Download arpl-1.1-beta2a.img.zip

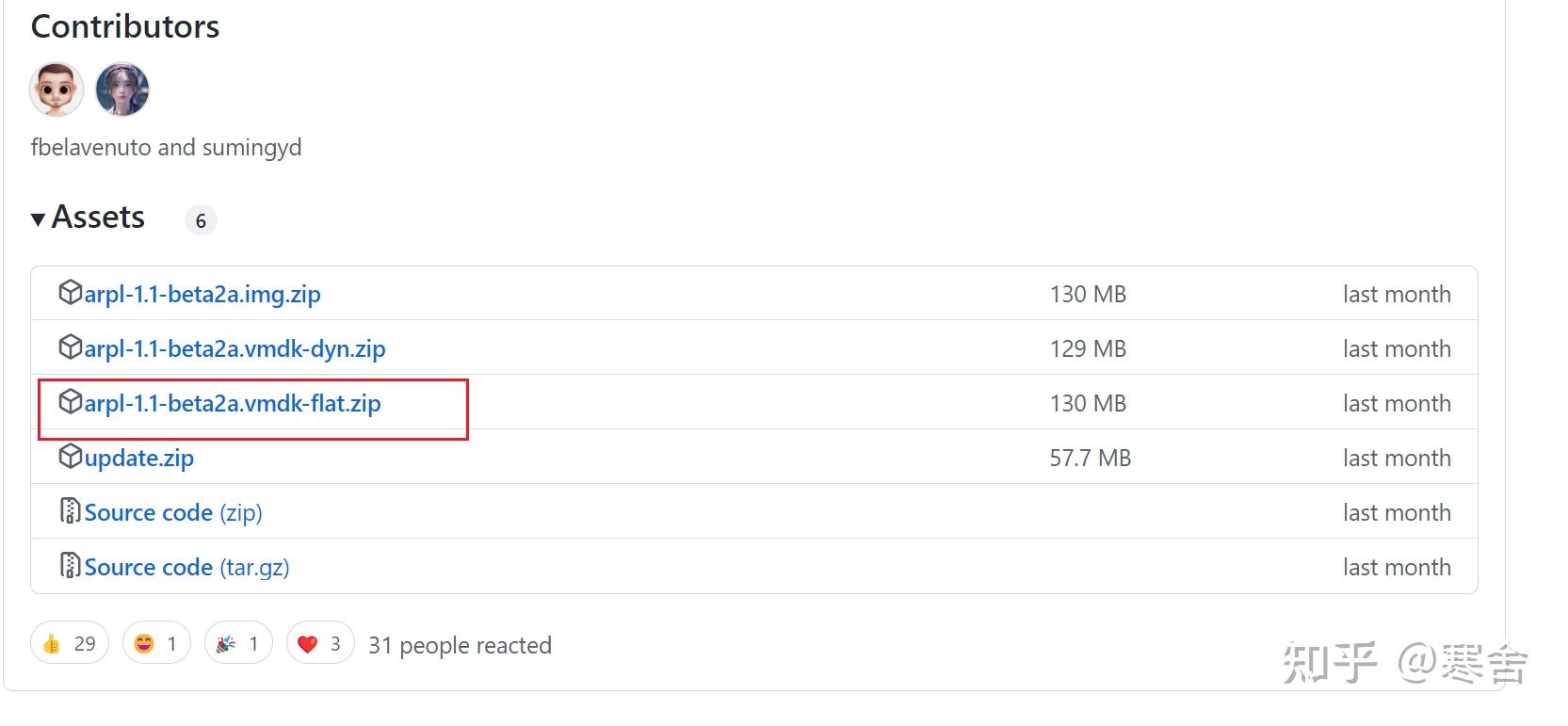202,295
